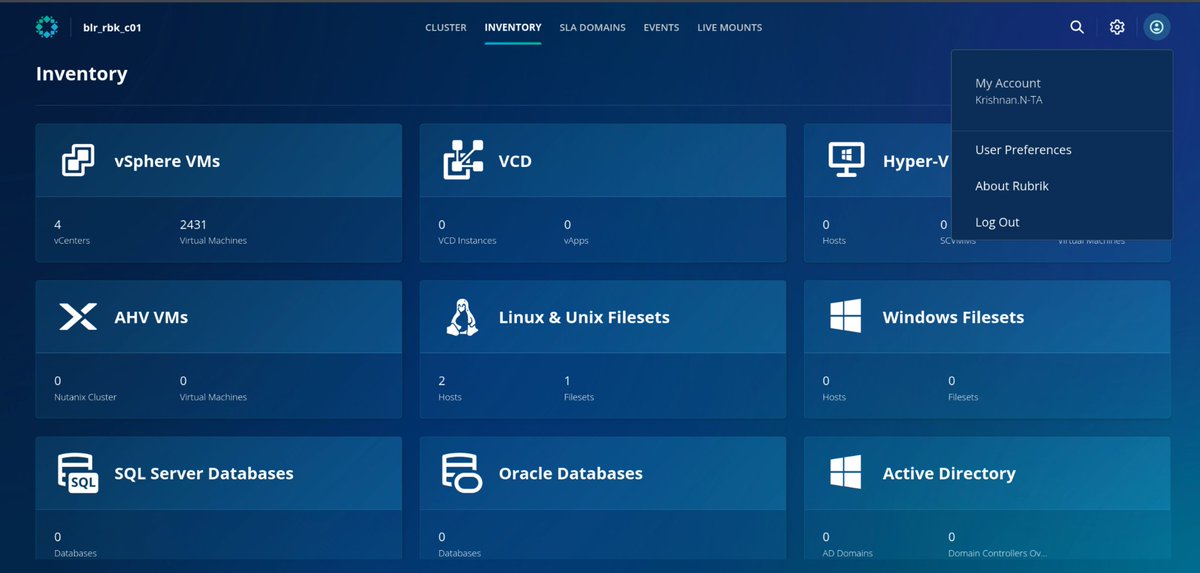Click username Krishnan.N-TA

(1009, 100)
